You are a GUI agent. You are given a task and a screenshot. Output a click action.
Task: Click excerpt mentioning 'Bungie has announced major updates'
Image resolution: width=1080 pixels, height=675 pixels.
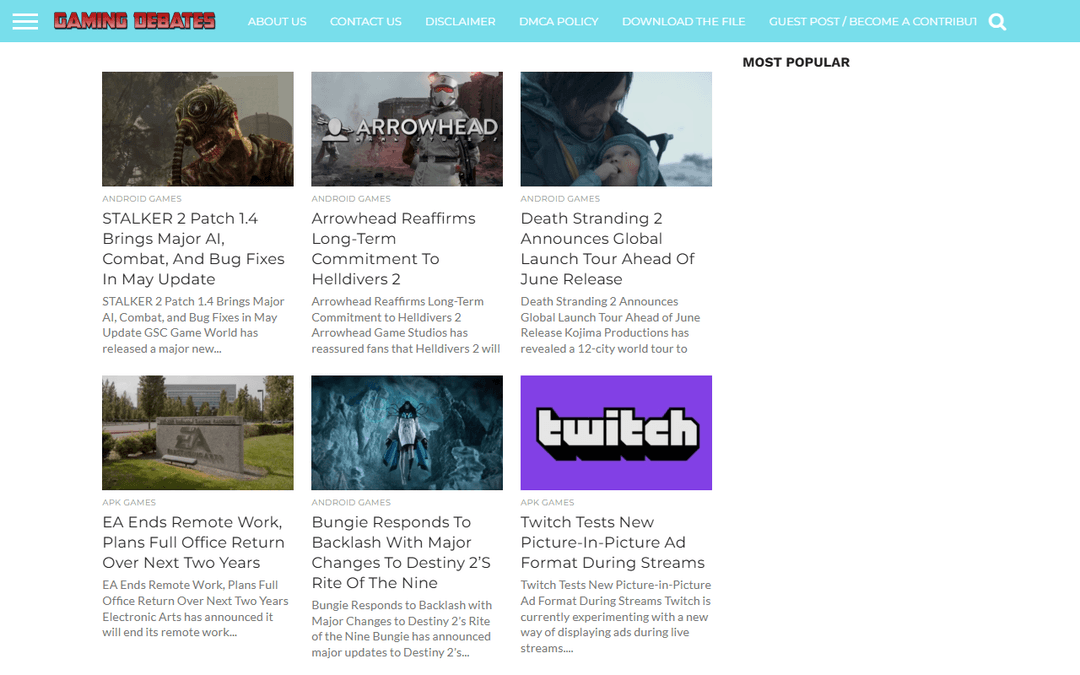click(x=402, y=628)
